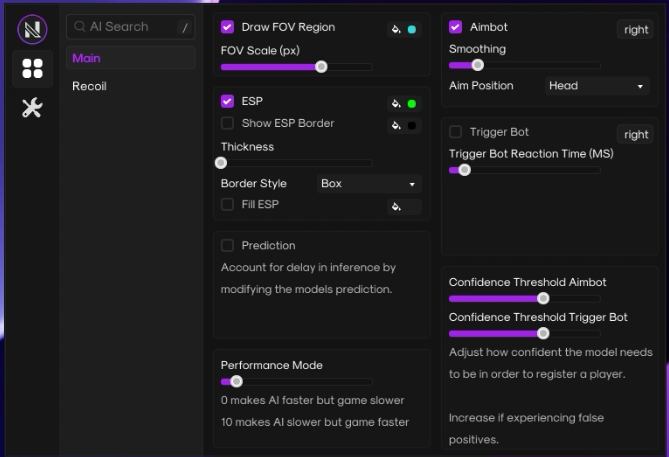Uncheck the Draw FOV Region checkbox
This screenshot has width=669, height=457.
pyautogui.click(x=227, y=27)
